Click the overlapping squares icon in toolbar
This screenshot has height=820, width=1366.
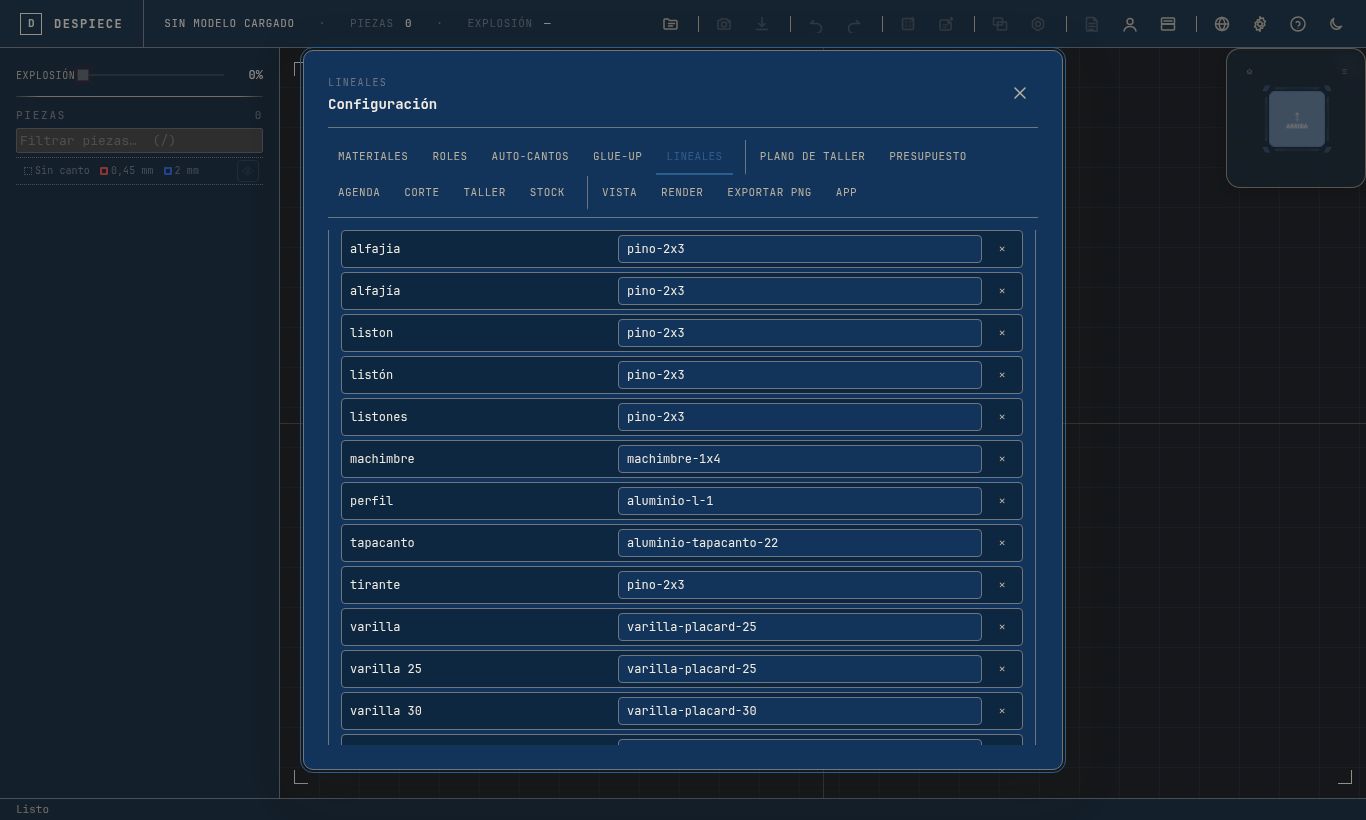tap(1000, 24)
